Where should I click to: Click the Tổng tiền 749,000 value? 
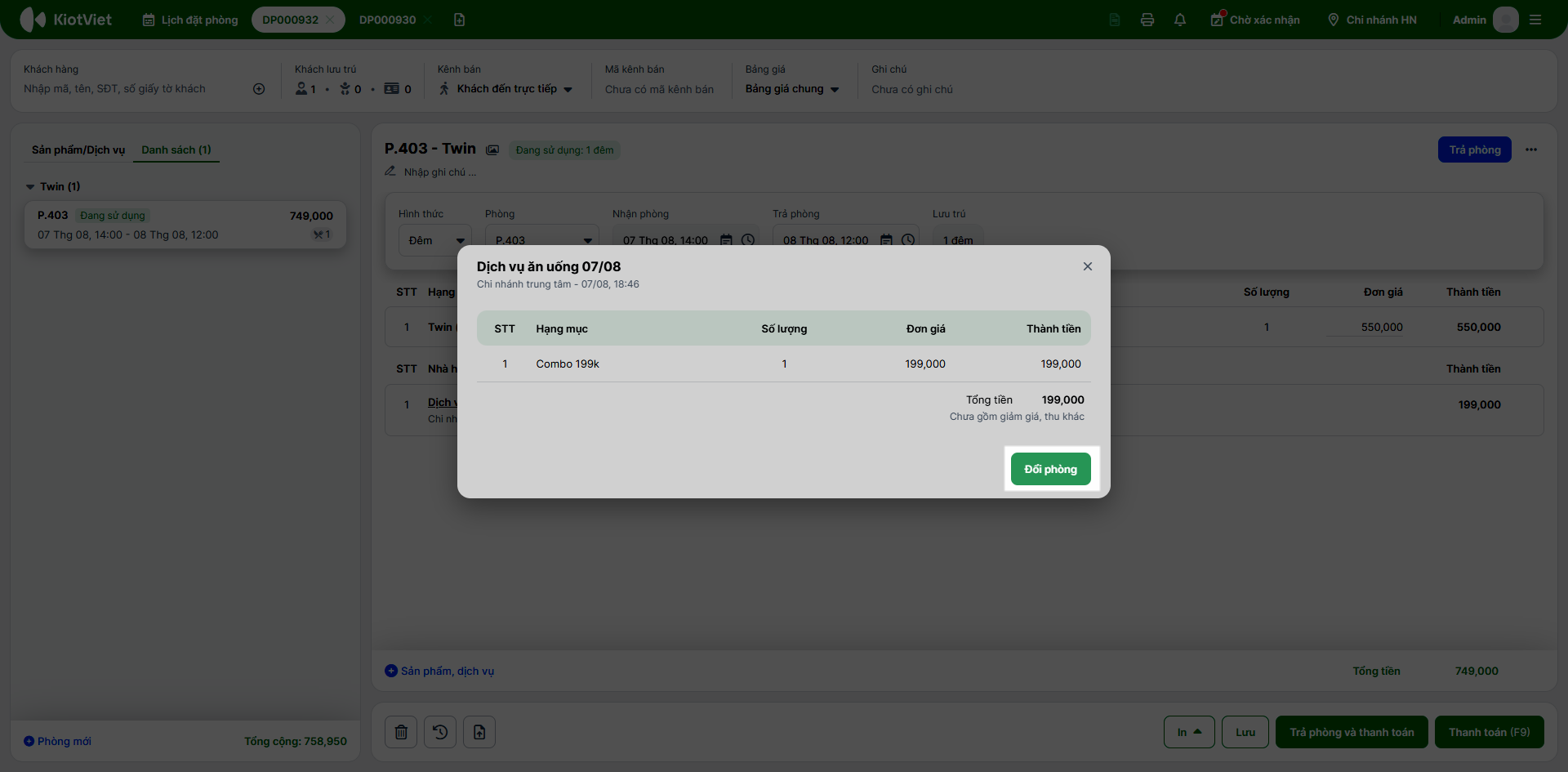point(1477,671)
